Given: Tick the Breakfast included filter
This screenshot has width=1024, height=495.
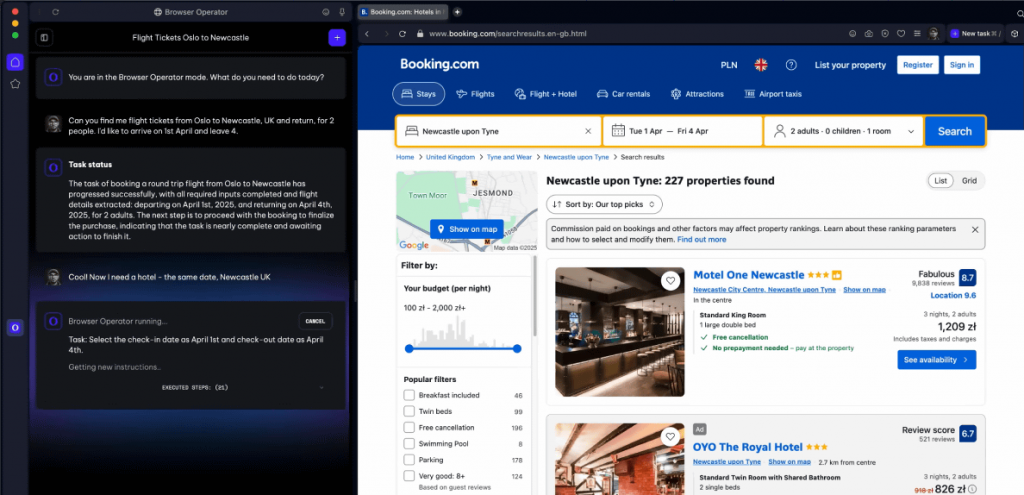Looking at the screenshot, I should [409, 395].
